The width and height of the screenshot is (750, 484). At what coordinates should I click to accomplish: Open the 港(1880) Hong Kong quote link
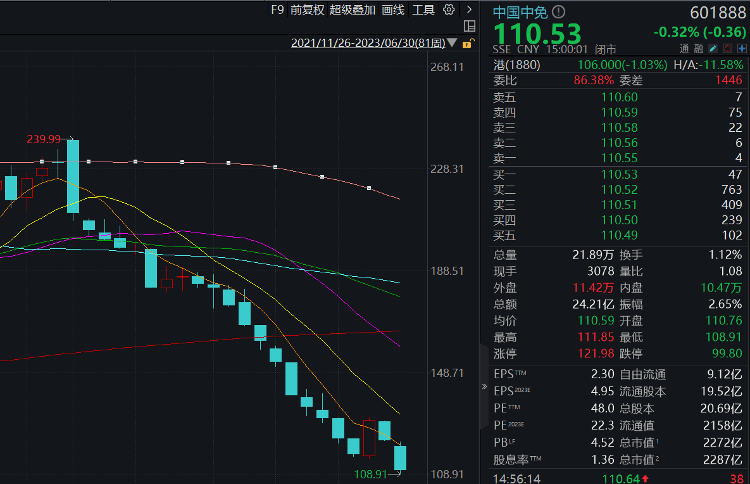click(x=517, y=65)
